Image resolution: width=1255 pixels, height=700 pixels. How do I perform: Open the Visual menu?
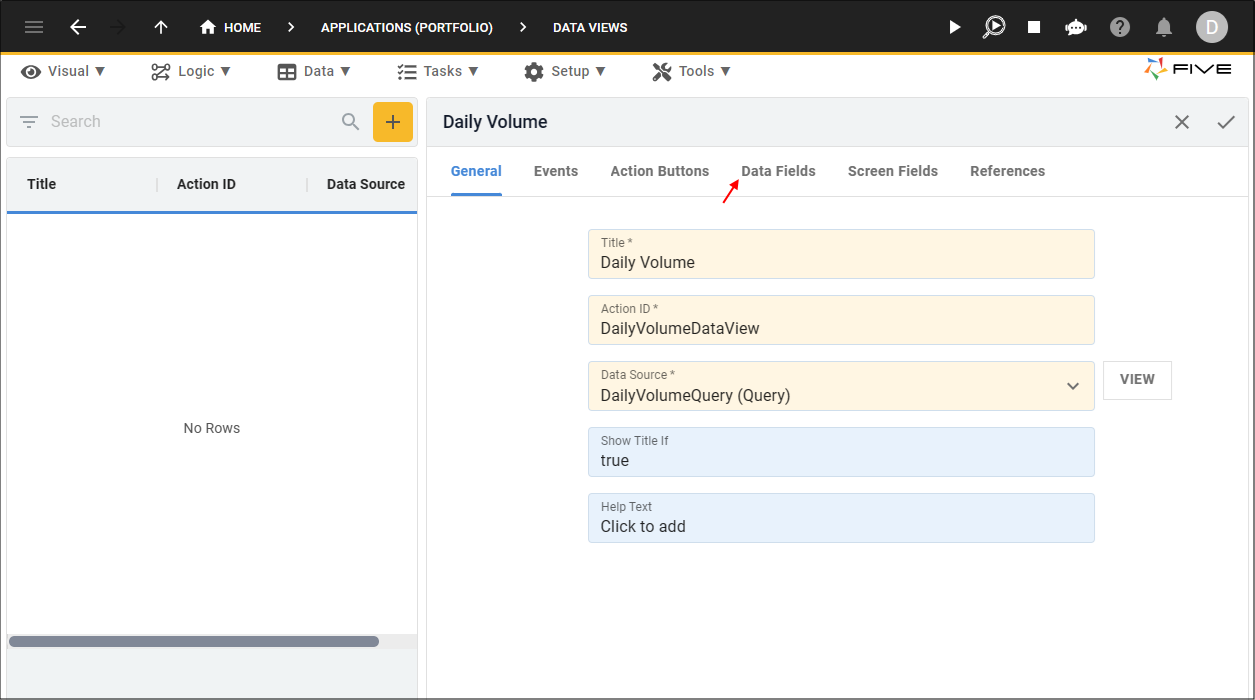tap(63, 71)
